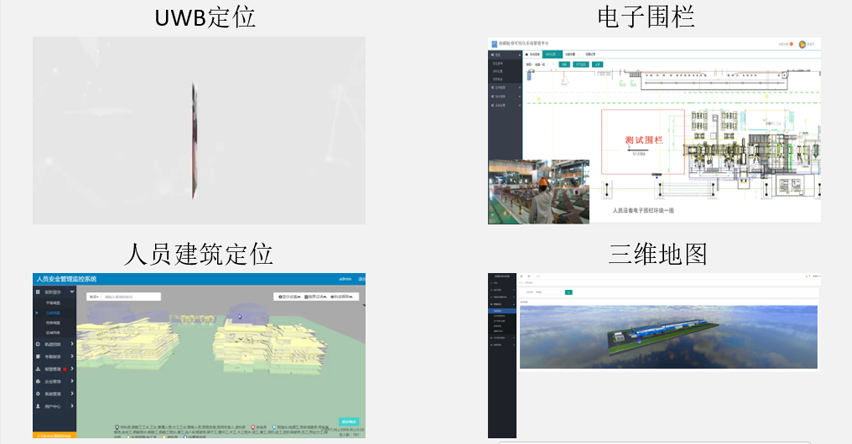Click the UWB定位 heading text
The width and height of the screenshot is (852, 444).
pos(205,17)
